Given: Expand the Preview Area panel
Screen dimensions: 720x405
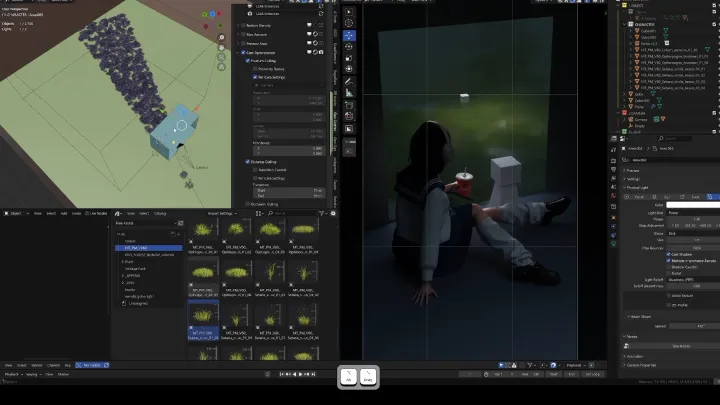Looking at the screenshot, I should click(x=238, y=44).
